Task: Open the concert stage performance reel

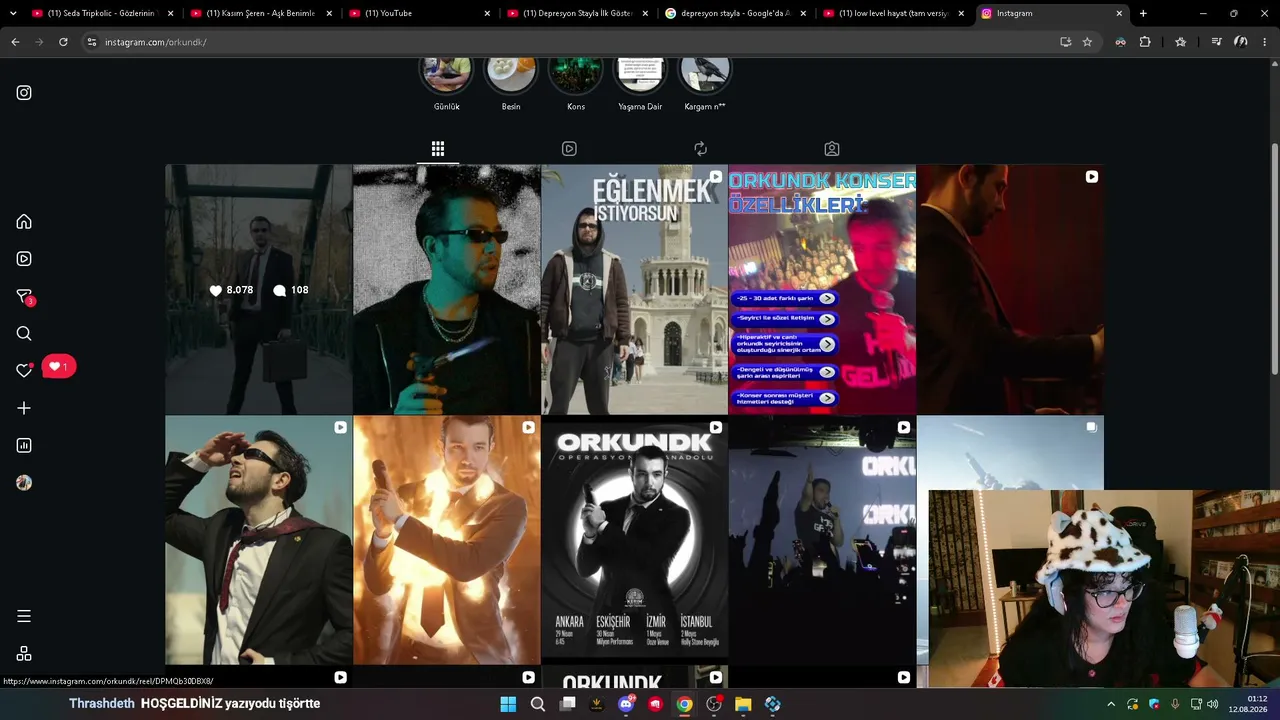Action: [822, 540]
